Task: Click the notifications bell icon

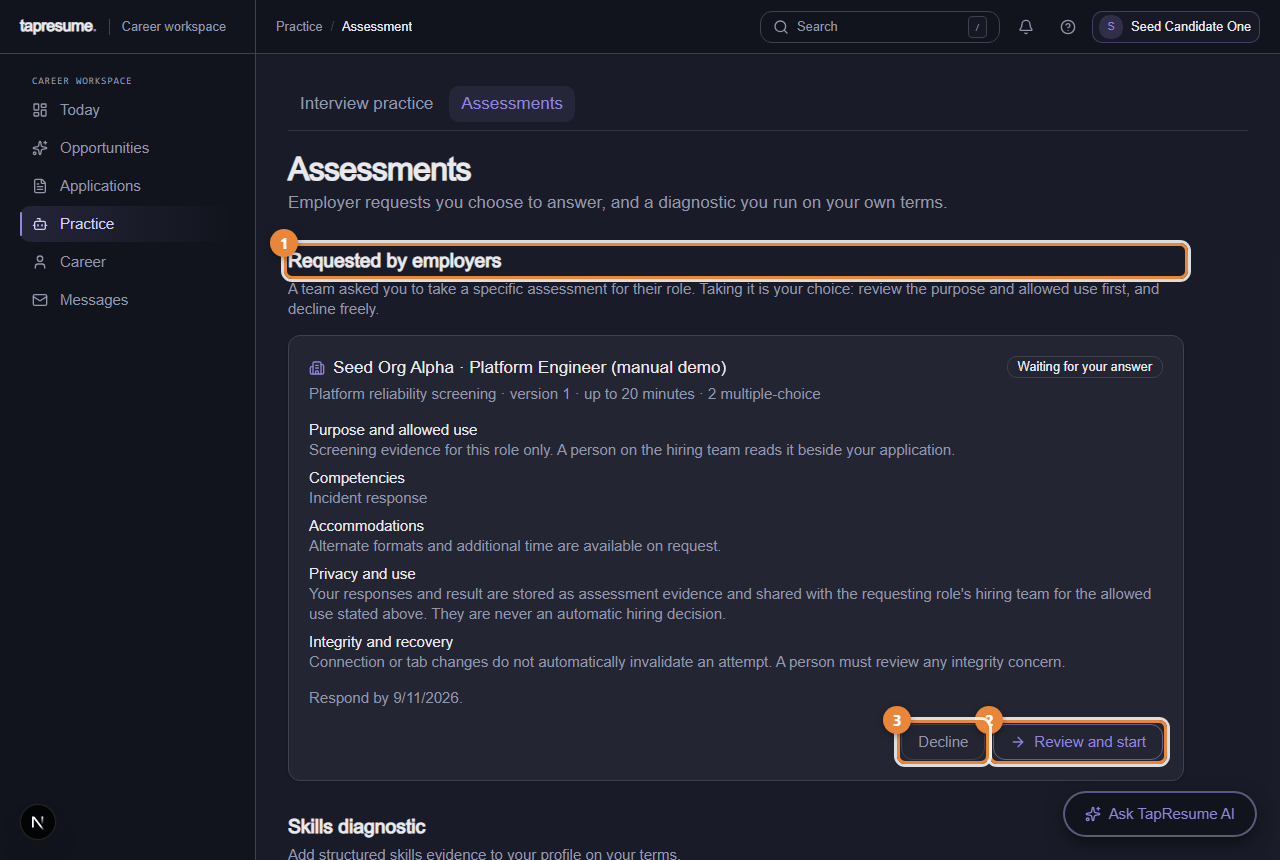Action: 1026,27
